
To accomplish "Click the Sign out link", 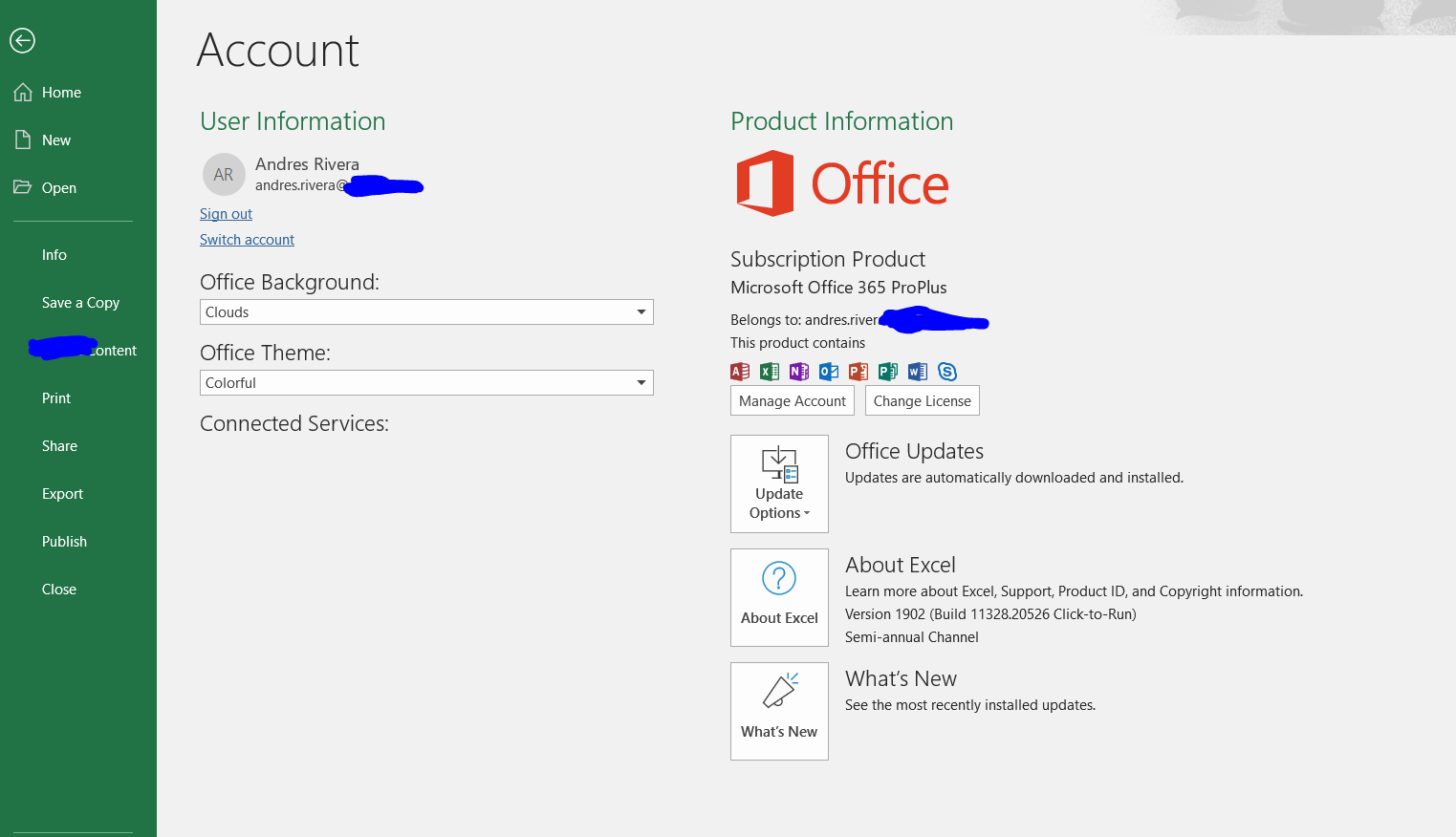I will point(226,214).
